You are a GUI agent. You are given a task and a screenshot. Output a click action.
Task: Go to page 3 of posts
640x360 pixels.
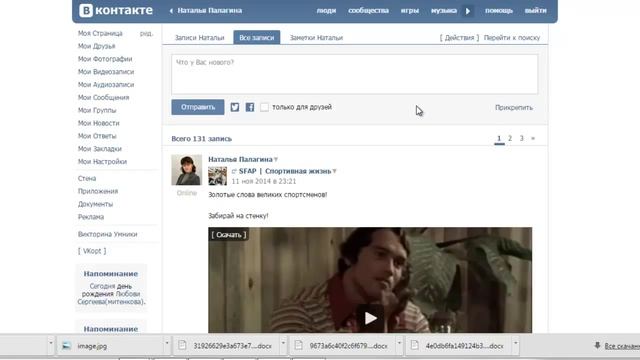tap(521, 138)
